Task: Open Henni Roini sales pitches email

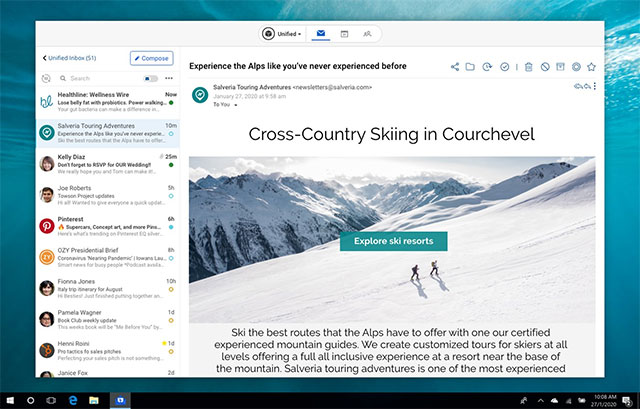Action: (x=108, y=351)
